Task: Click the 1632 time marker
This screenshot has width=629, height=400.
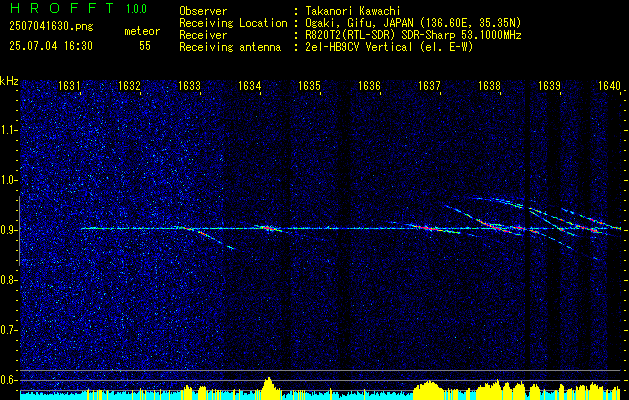Action: pos(129,86)
